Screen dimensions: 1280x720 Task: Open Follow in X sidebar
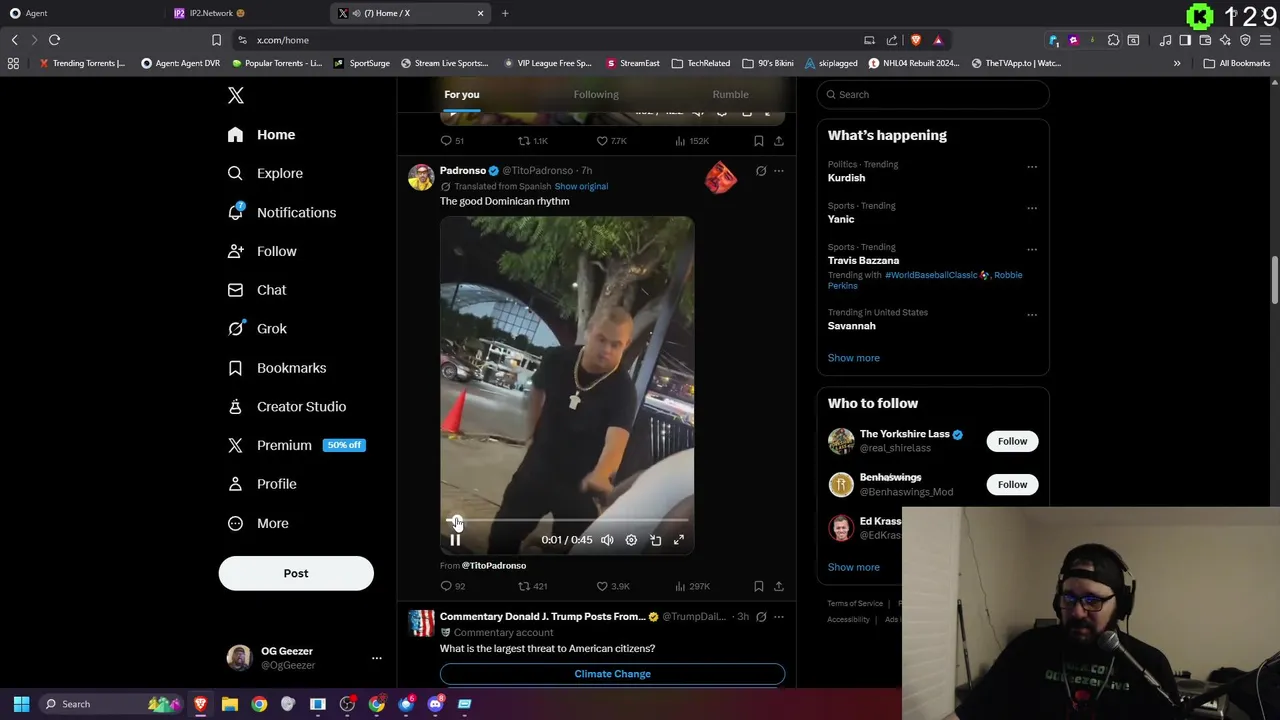tap(262, 251)
